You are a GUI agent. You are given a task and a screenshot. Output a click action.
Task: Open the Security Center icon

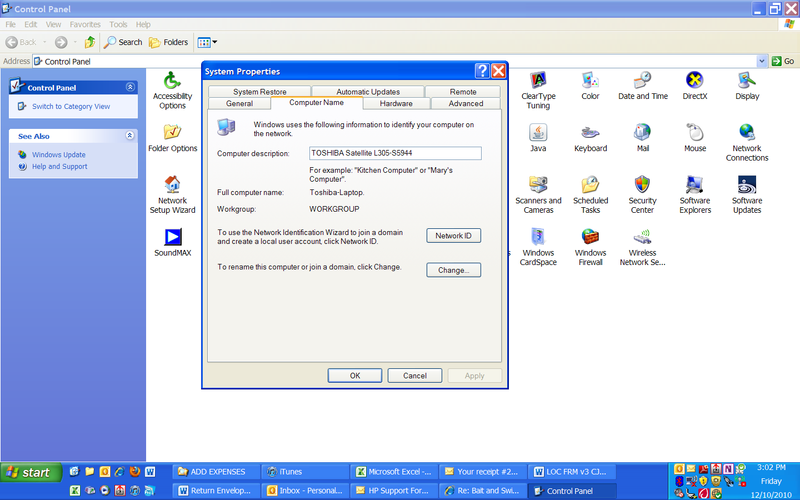642,185
